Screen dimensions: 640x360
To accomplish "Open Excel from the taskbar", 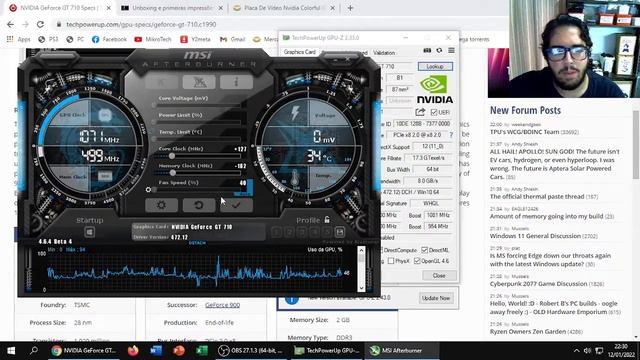I will tap(202, 351).
